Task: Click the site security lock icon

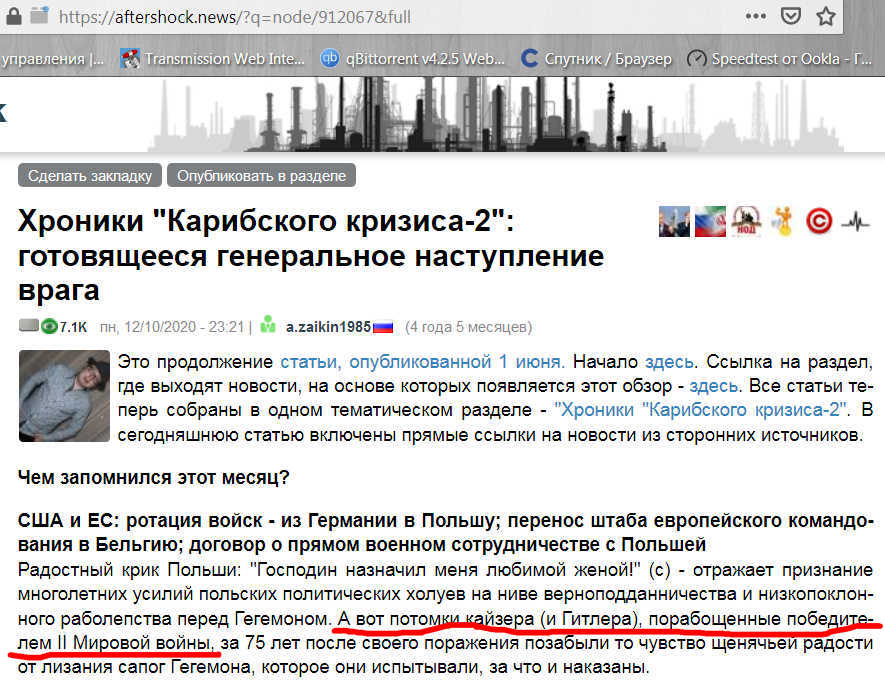Action: pyautogui.click(x=38, y=16)
